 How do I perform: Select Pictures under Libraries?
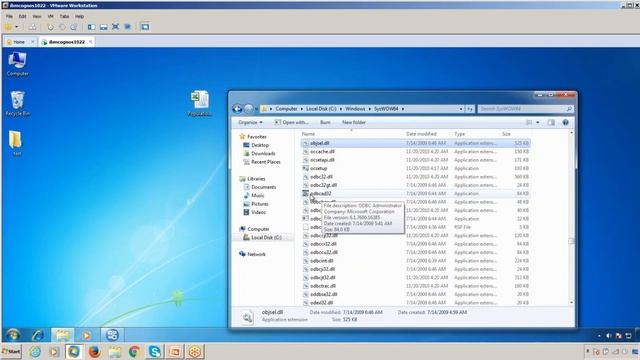[x=256, y=204]
